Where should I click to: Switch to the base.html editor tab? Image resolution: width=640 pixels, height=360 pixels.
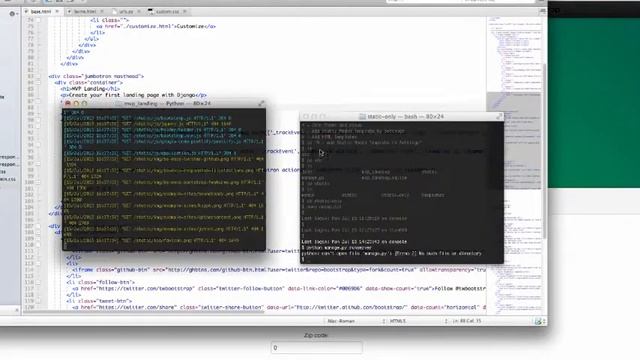point(42,11)
